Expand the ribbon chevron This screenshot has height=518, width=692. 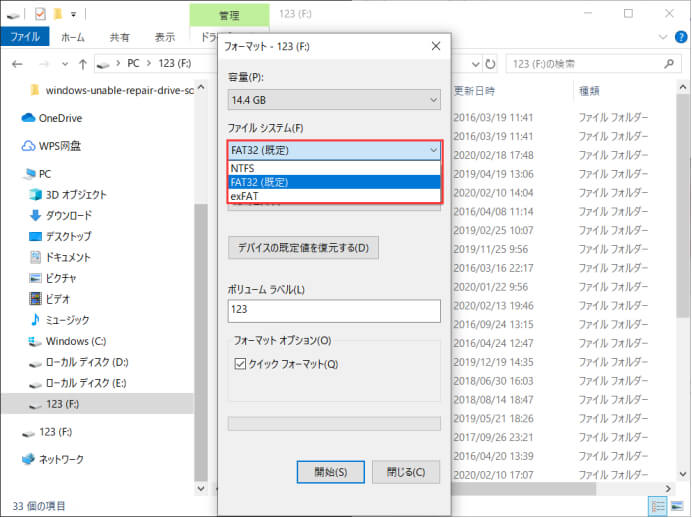[663, 37]
